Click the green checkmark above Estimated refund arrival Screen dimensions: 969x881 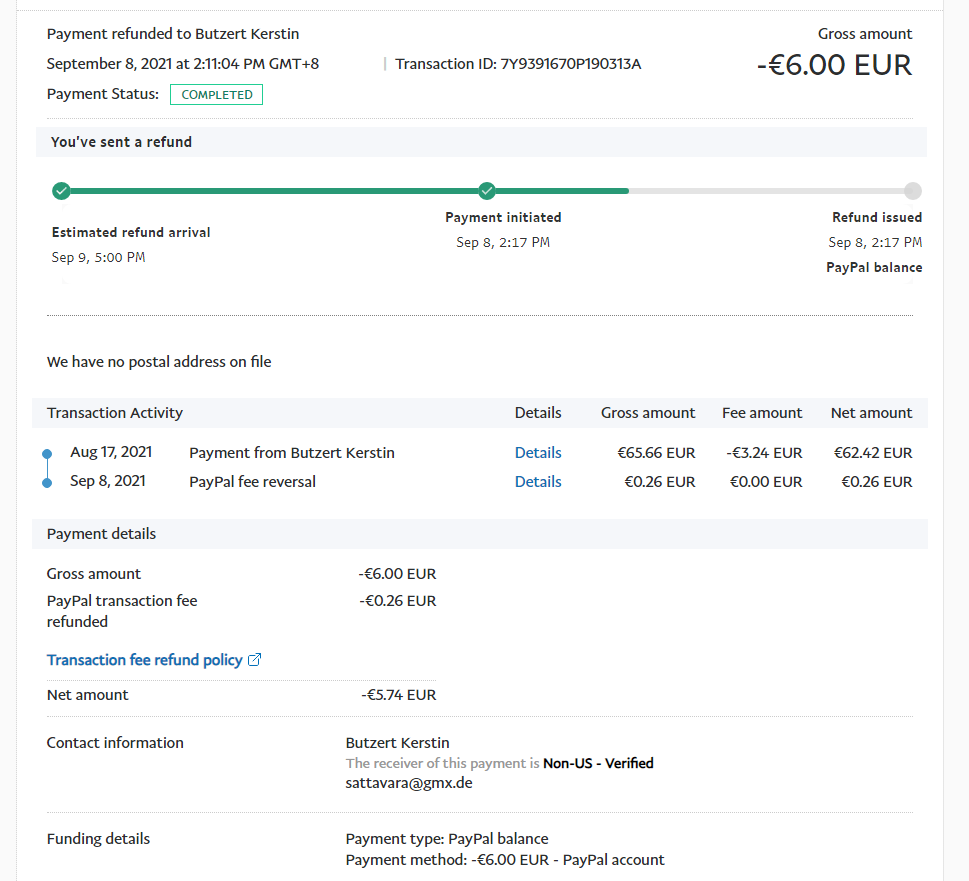pyautogui.click(x=61, y=191)
